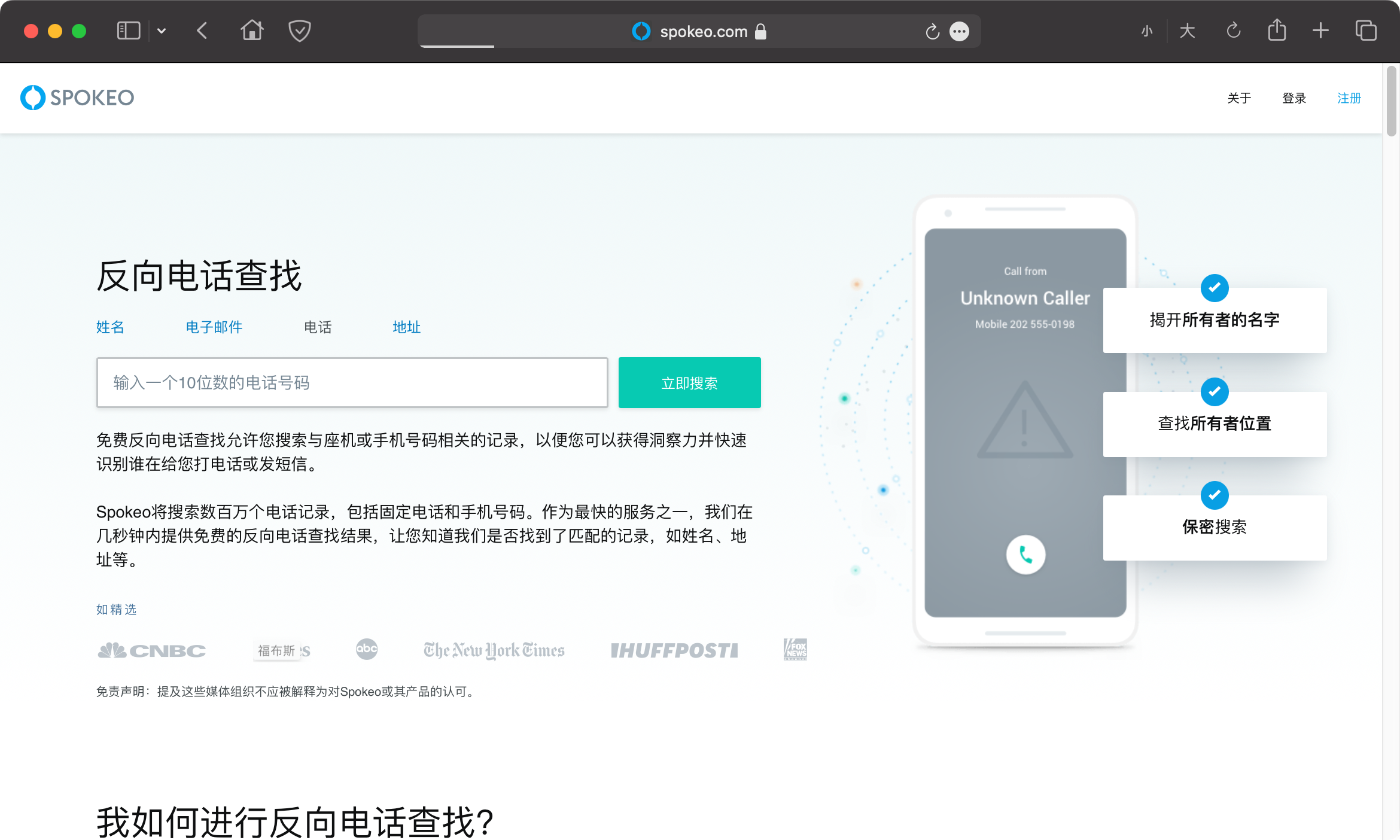1400x840 pixels.
Task: Click the abc logo
Action: (367, 649)
